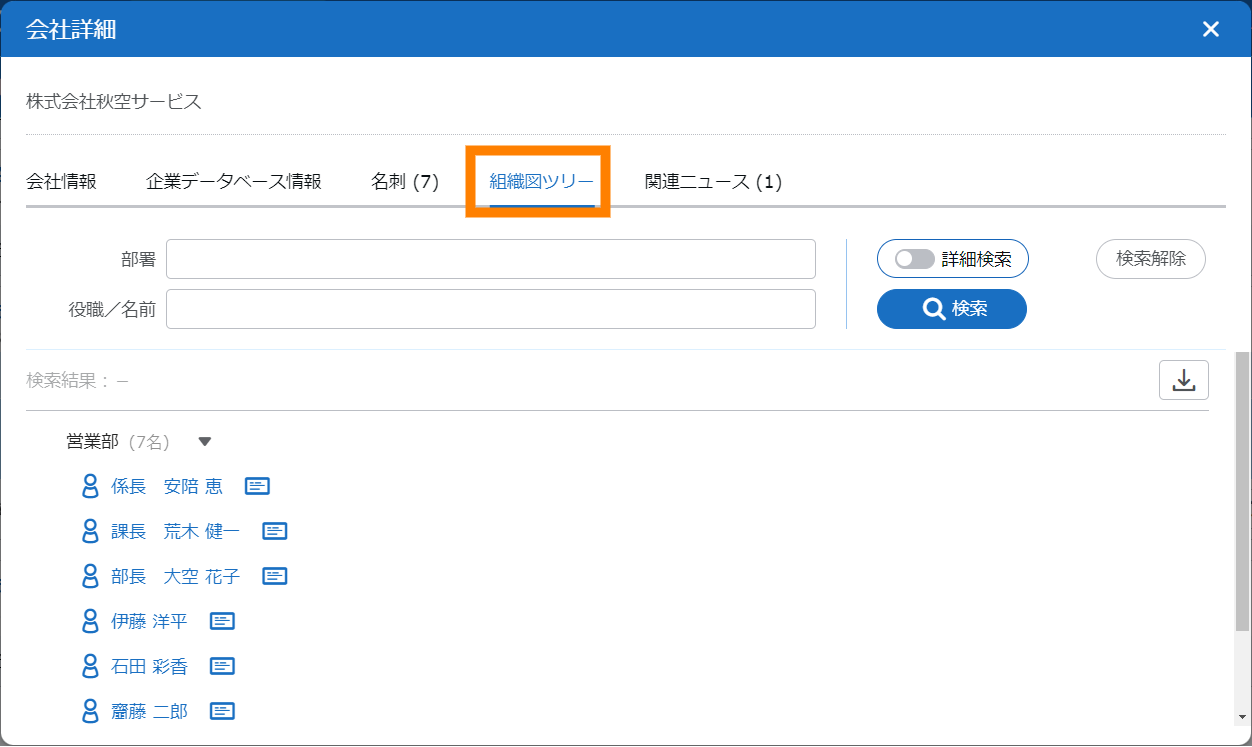
Task: Collapse the 営業部 department tree
Action: 205,441
